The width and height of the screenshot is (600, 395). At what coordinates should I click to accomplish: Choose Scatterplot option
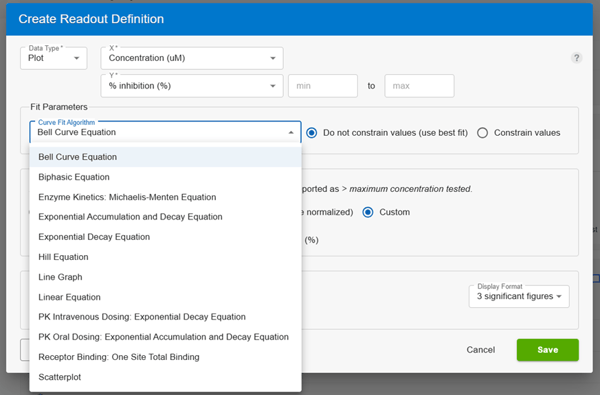pos(165,377)
